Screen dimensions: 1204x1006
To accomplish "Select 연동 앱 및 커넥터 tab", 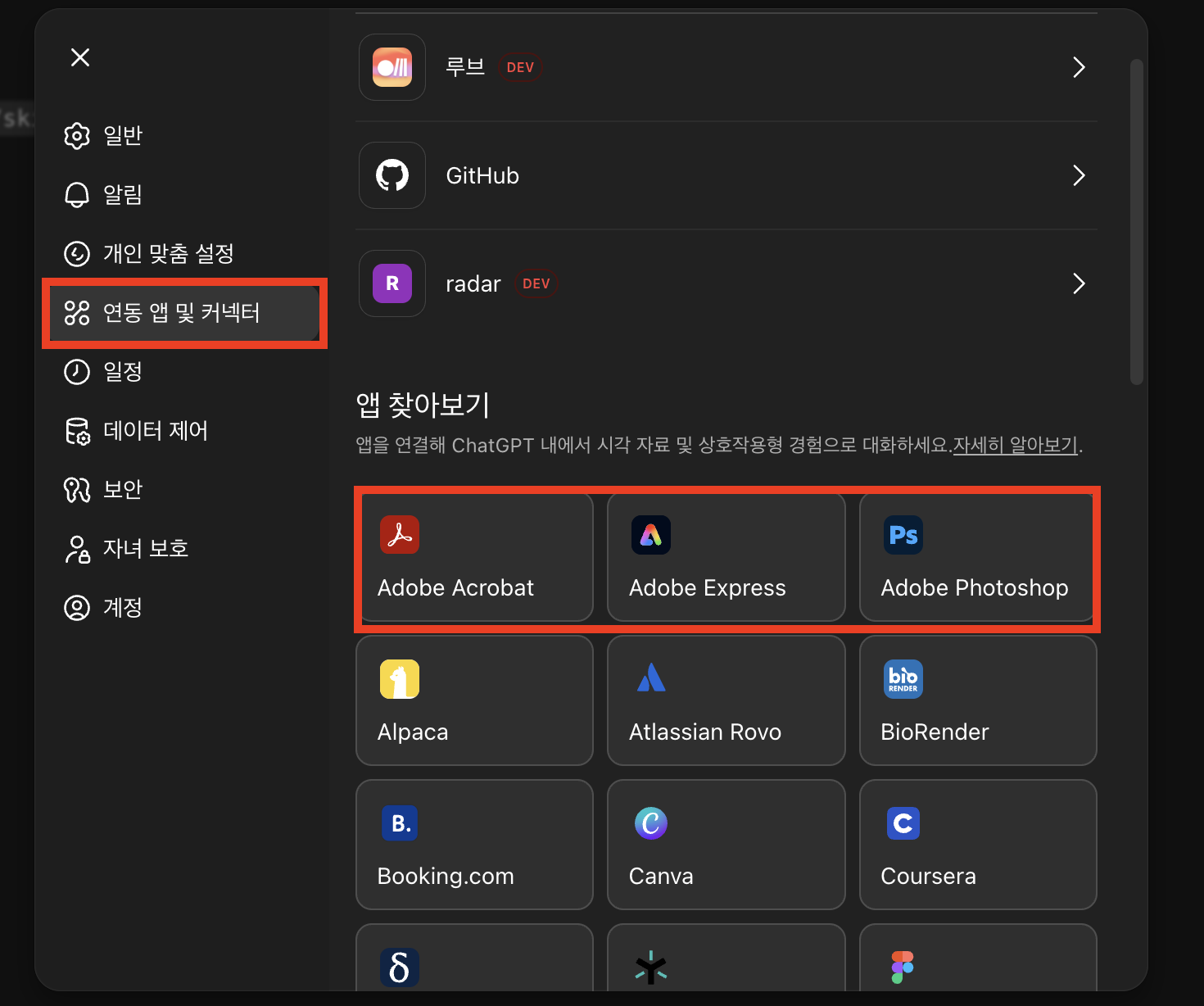I will (x=184, y=313).
